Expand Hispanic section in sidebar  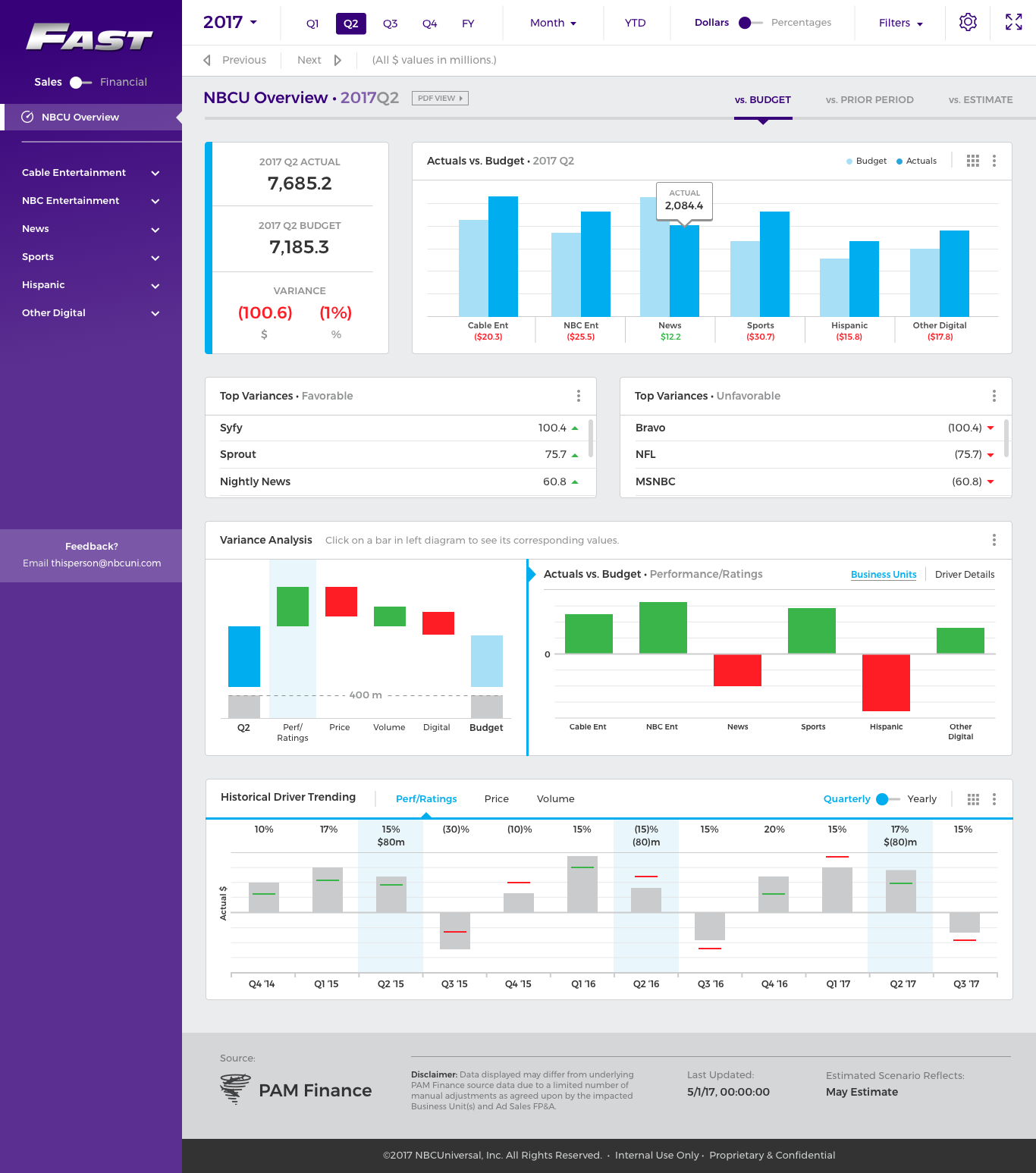click(91, 285)
